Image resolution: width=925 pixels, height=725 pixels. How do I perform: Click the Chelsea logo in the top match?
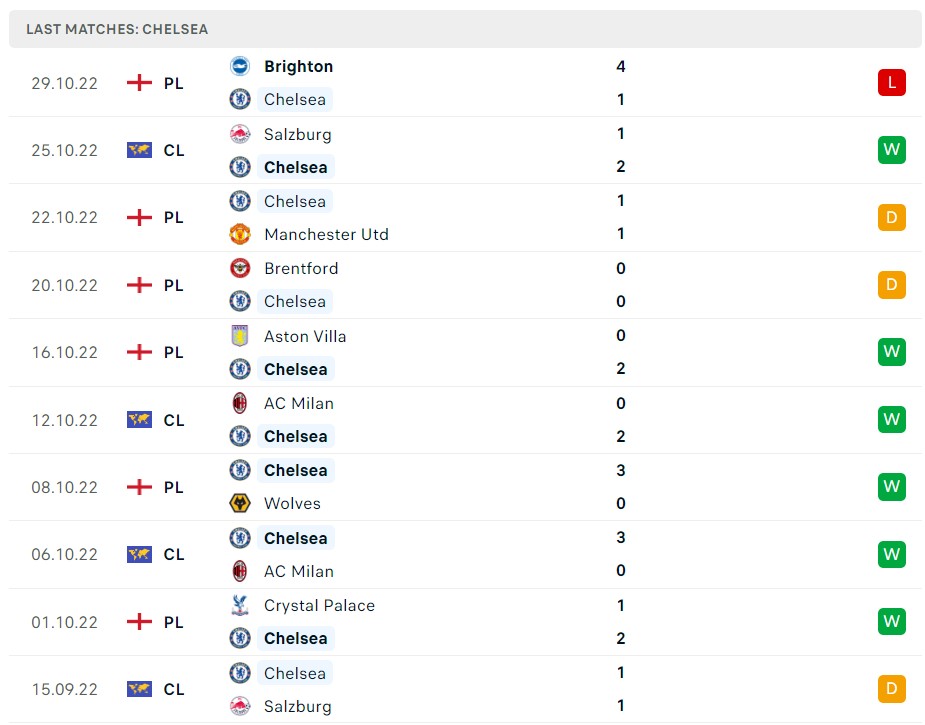(239, 99)
